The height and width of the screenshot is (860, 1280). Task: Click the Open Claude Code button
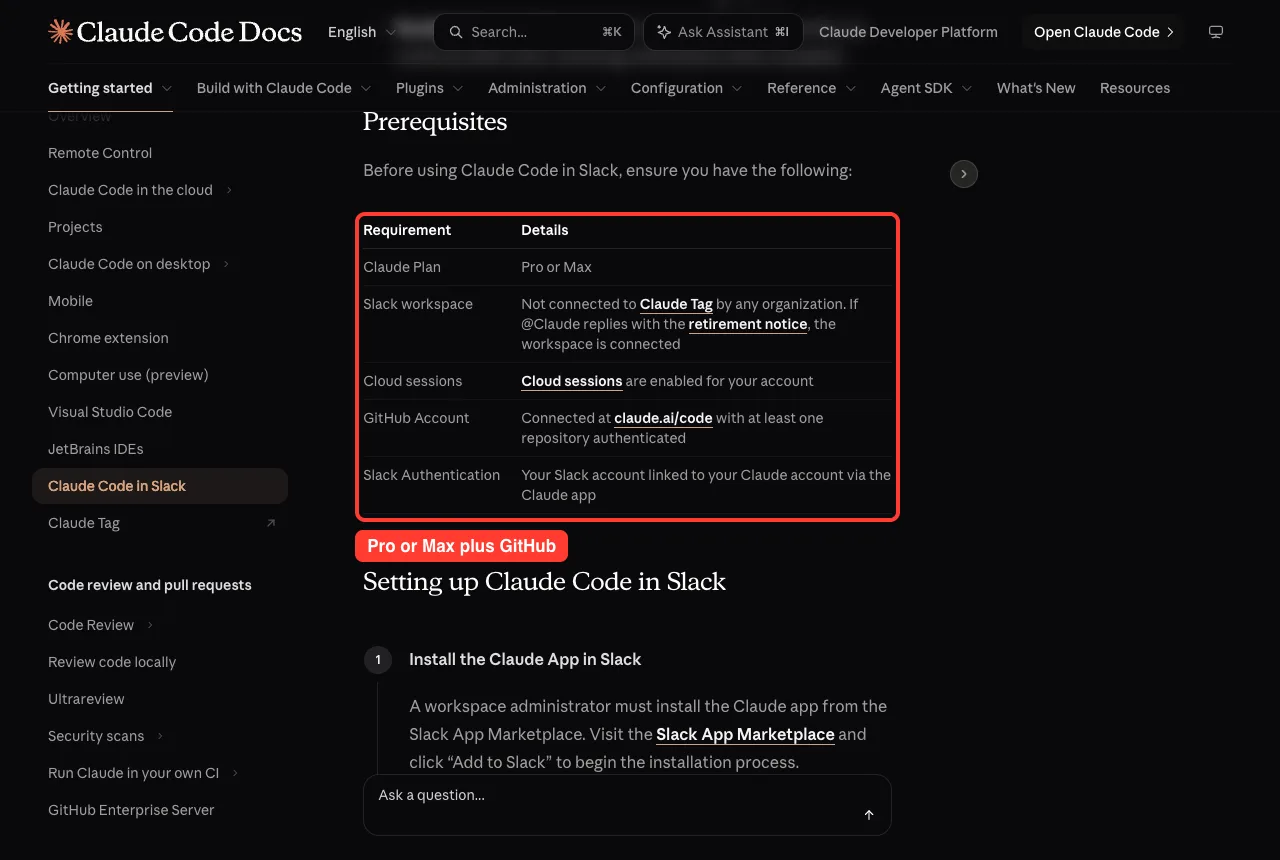(1103, 32)
